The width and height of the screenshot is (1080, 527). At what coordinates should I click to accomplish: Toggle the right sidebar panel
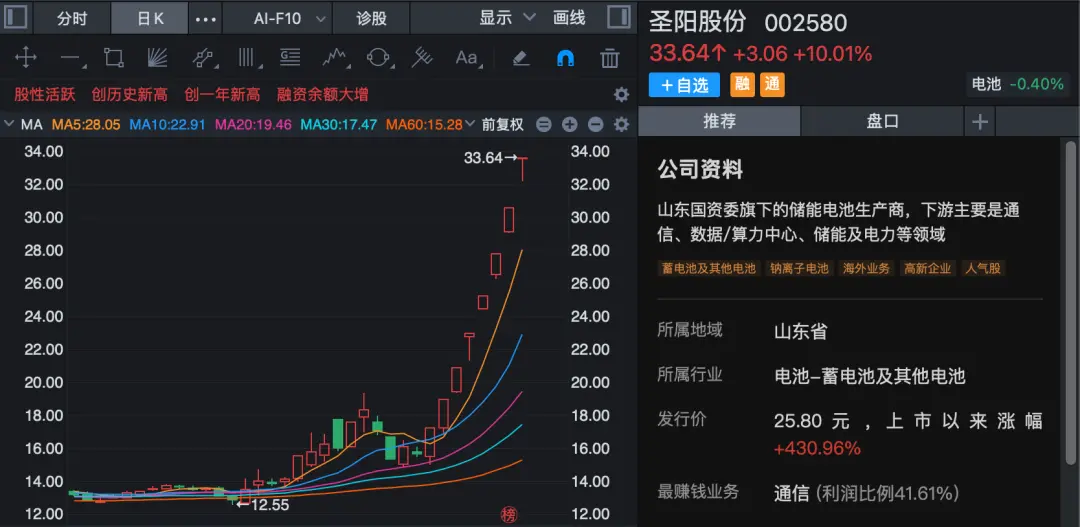pos(619,18)
